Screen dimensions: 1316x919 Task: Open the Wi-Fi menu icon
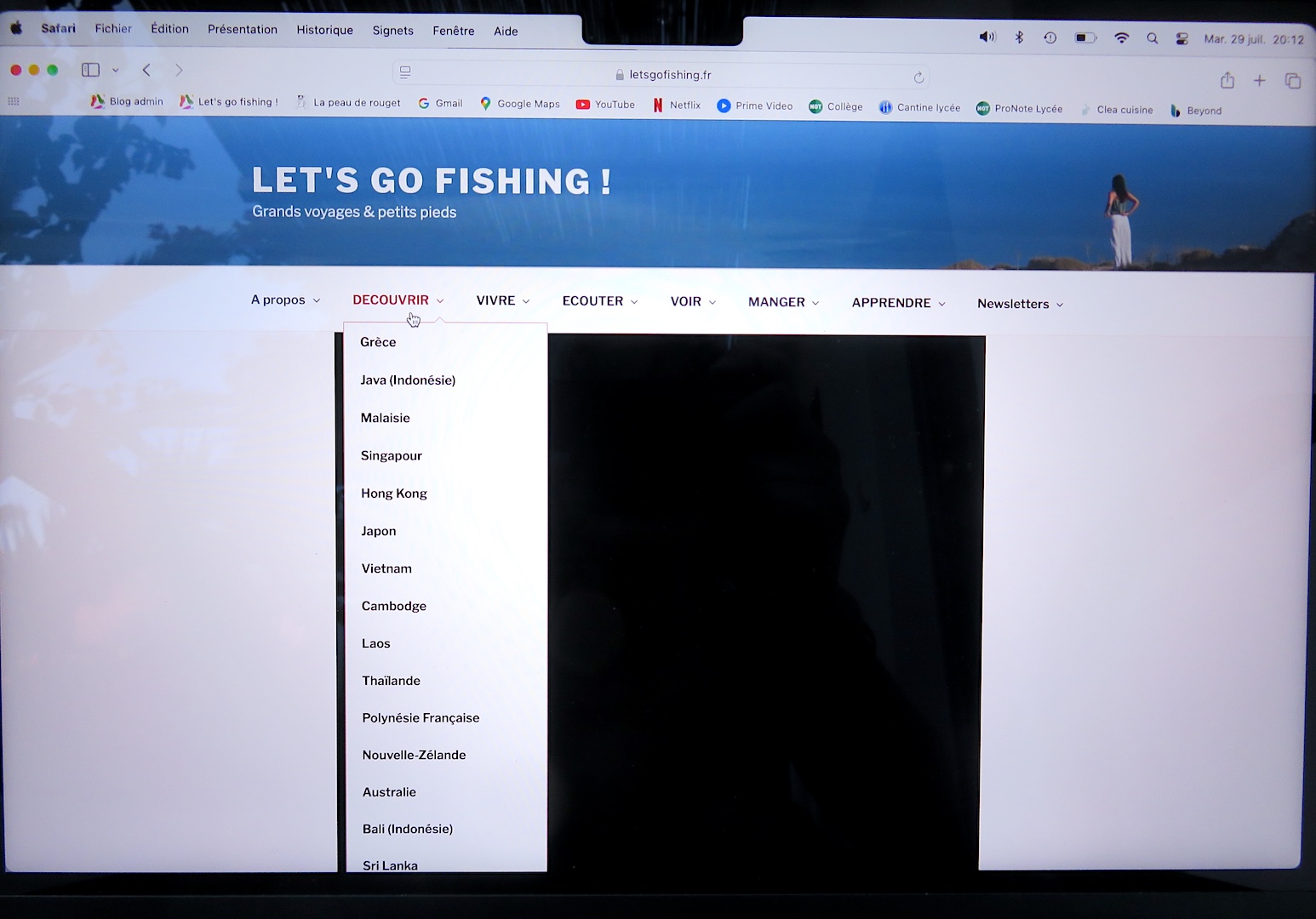pyautogui.click(x=1122, y=38)
